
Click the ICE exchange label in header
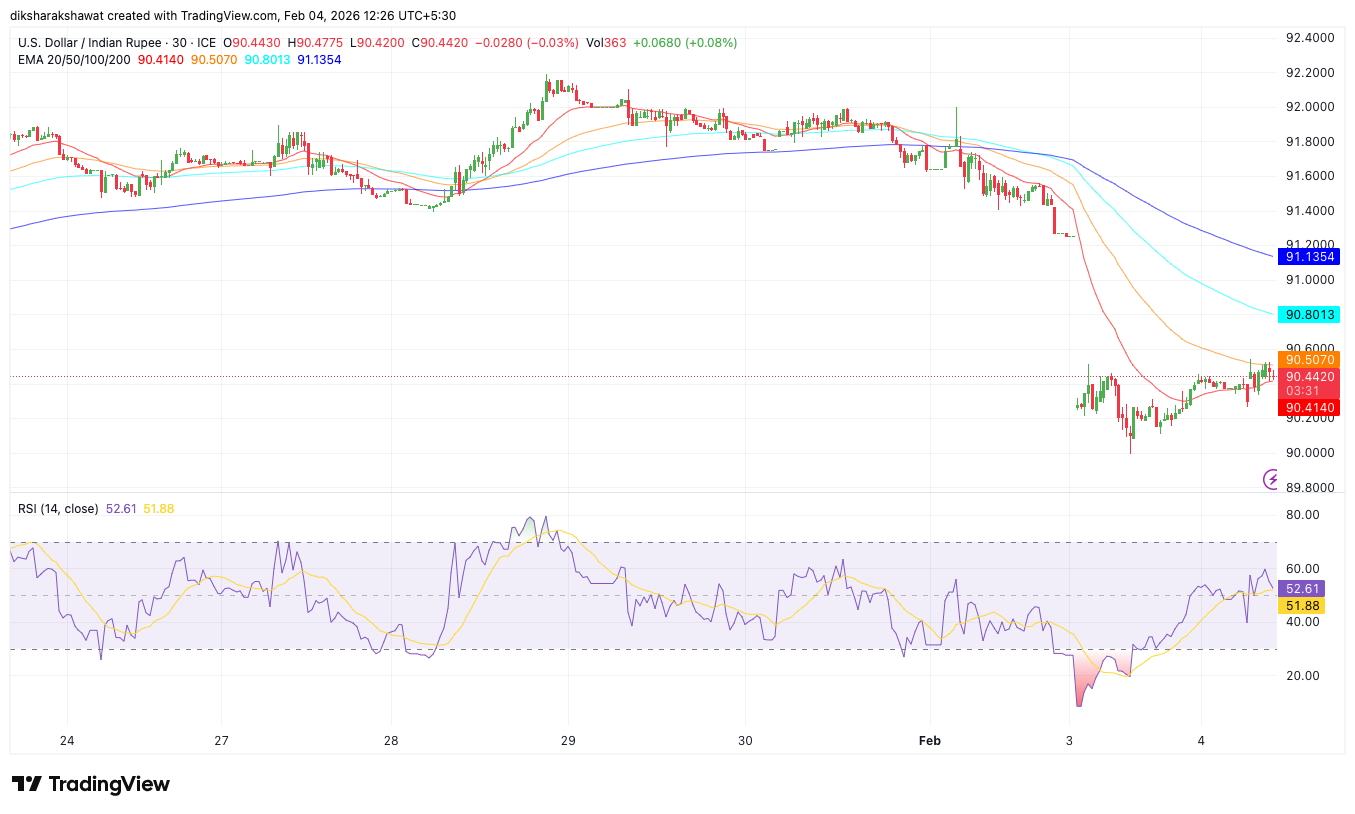click(x=207, y=43)
